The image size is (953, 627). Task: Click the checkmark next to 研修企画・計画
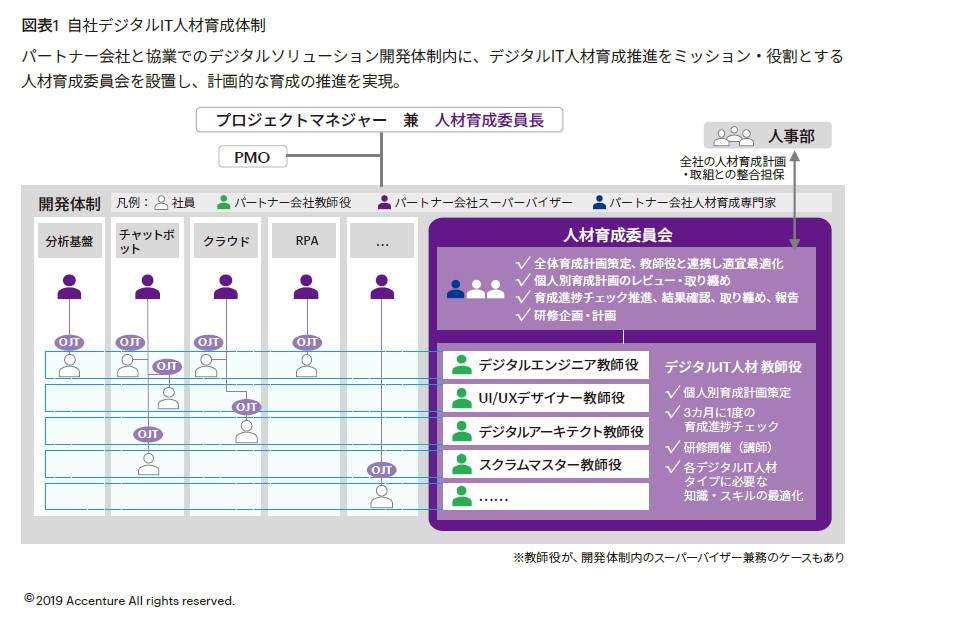pos(522,315)
